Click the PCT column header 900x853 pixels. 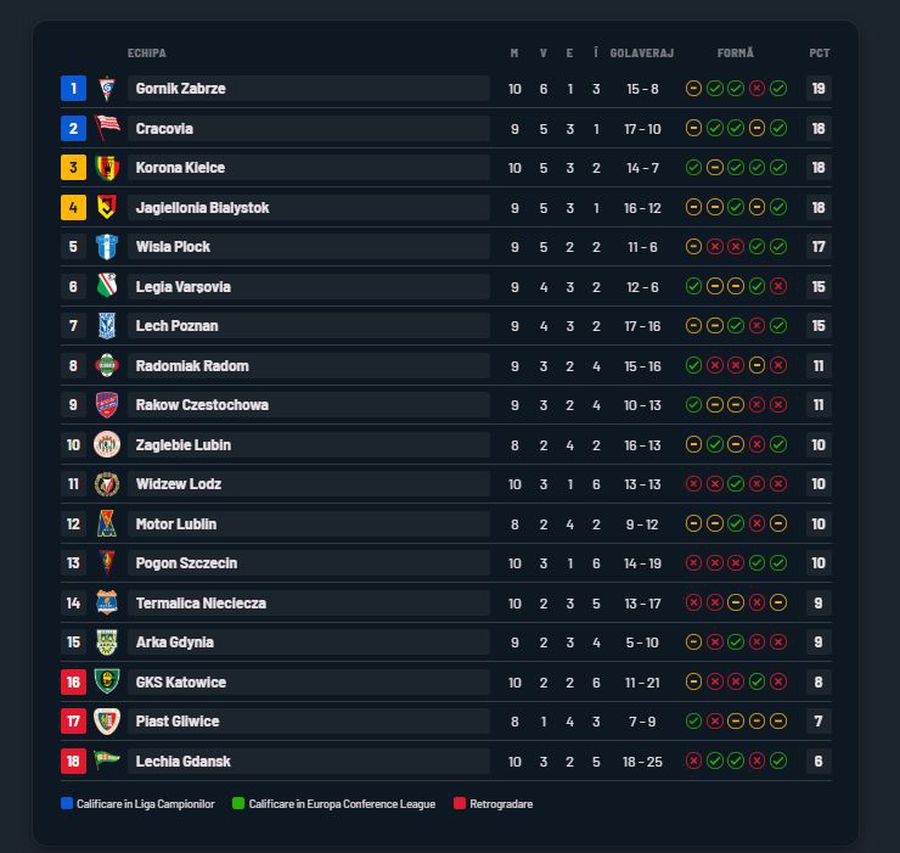click(x=819, y=53)
